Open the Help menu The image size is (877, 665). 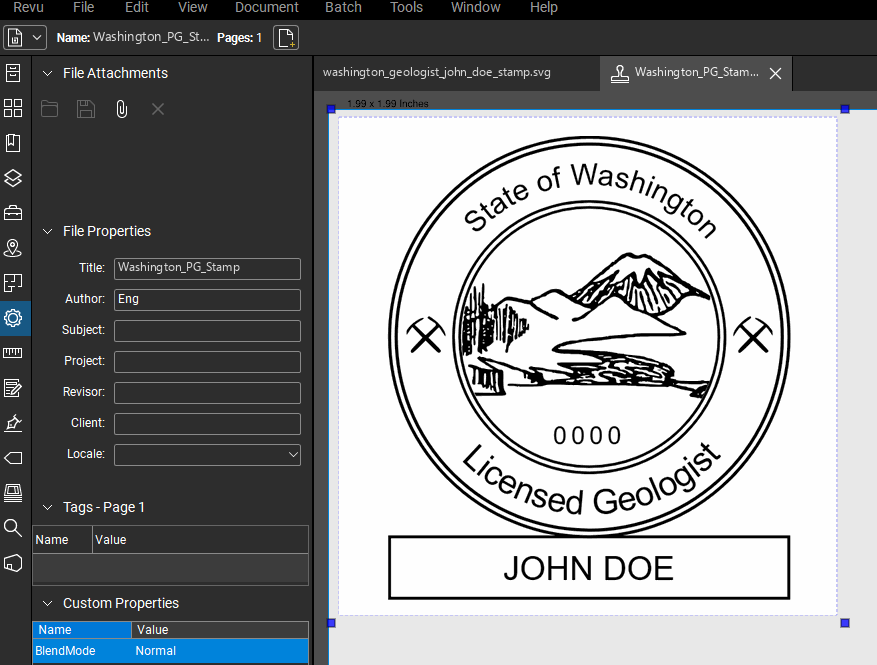(x=544, y=7)
